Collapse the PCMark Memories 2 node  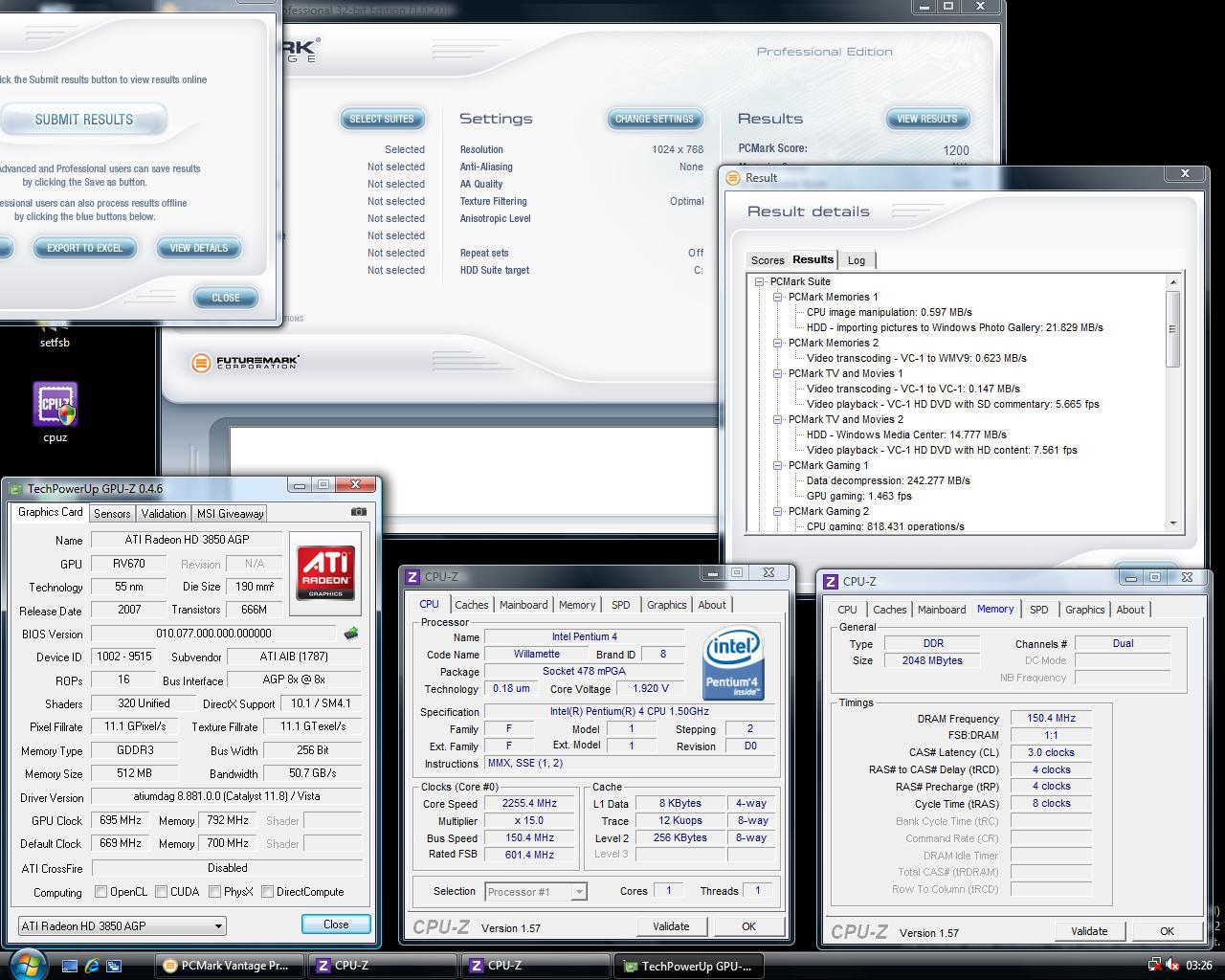click(x=778, y=343)
